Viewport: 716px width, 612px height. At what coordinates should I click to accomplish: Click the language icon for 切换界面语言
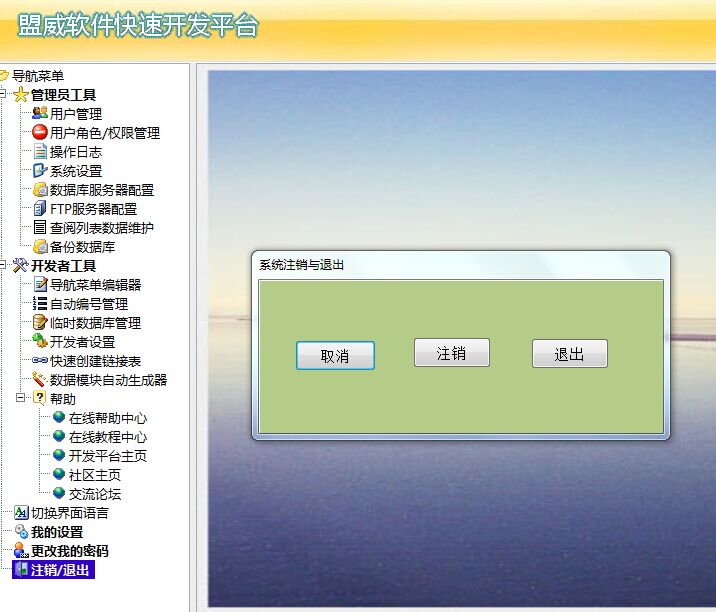pos(21,512)
